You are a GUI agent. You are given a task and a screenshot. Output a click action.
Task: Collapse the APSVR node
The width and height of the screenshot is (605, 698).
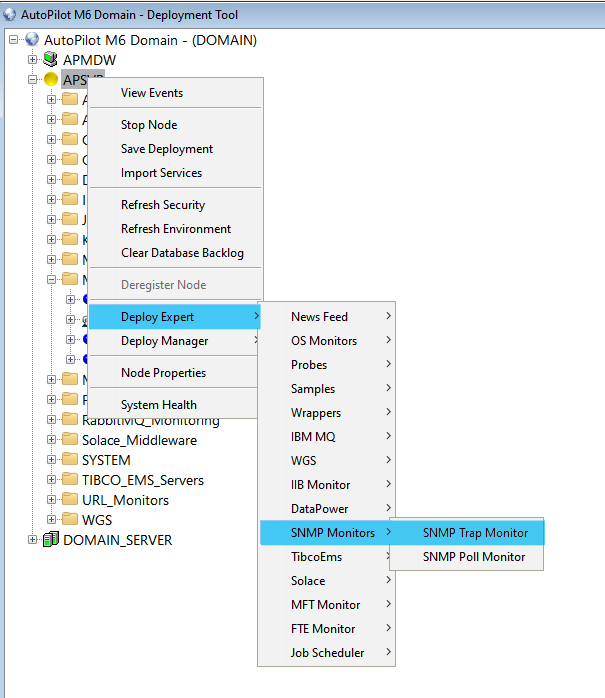click(x=32, y=79)
